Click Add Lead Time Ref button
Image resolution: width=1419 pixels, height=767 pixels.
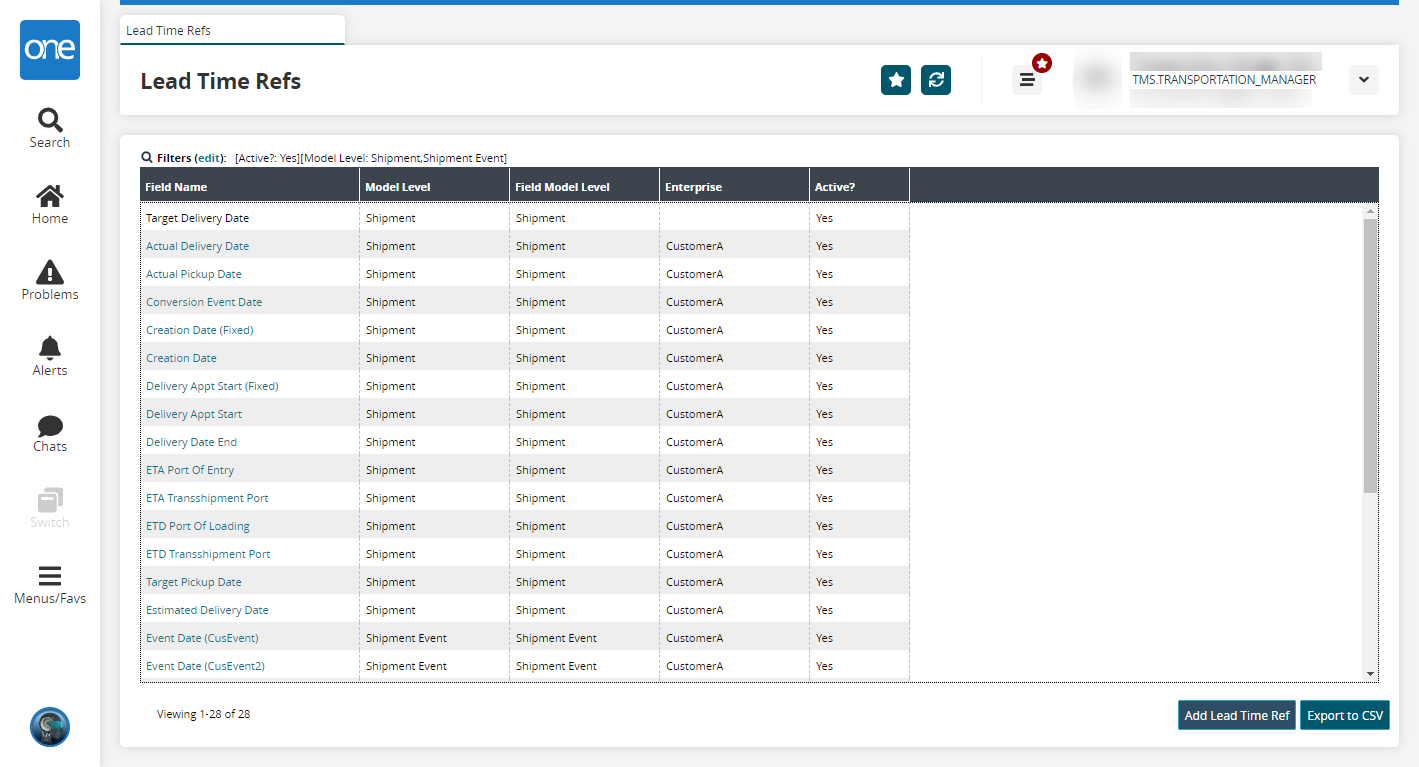pyautogui.click(x=1237, y=715)
